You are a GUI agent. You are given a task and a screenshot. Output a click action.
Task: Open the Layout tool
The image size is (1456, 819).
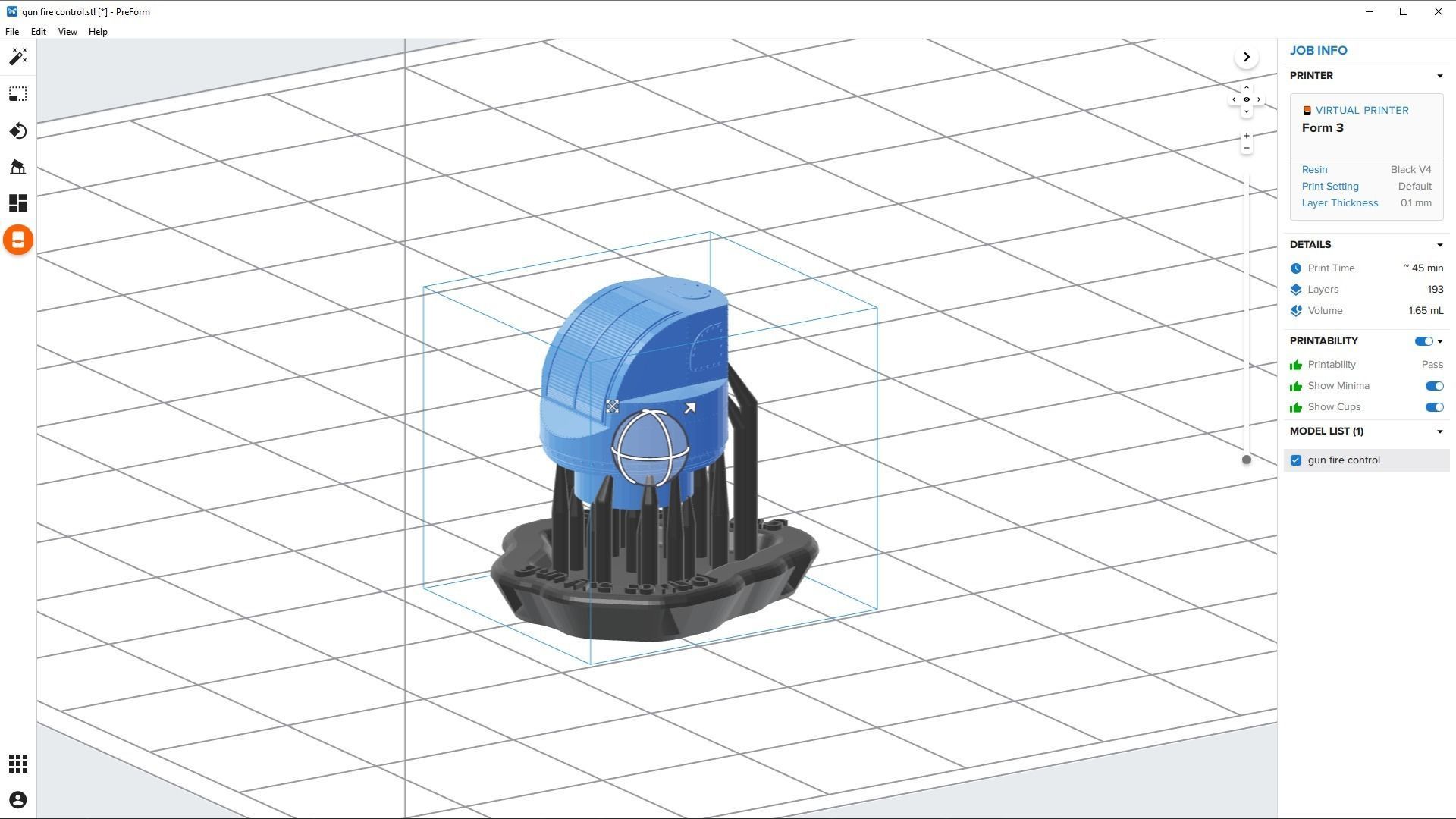pos(18,203)
